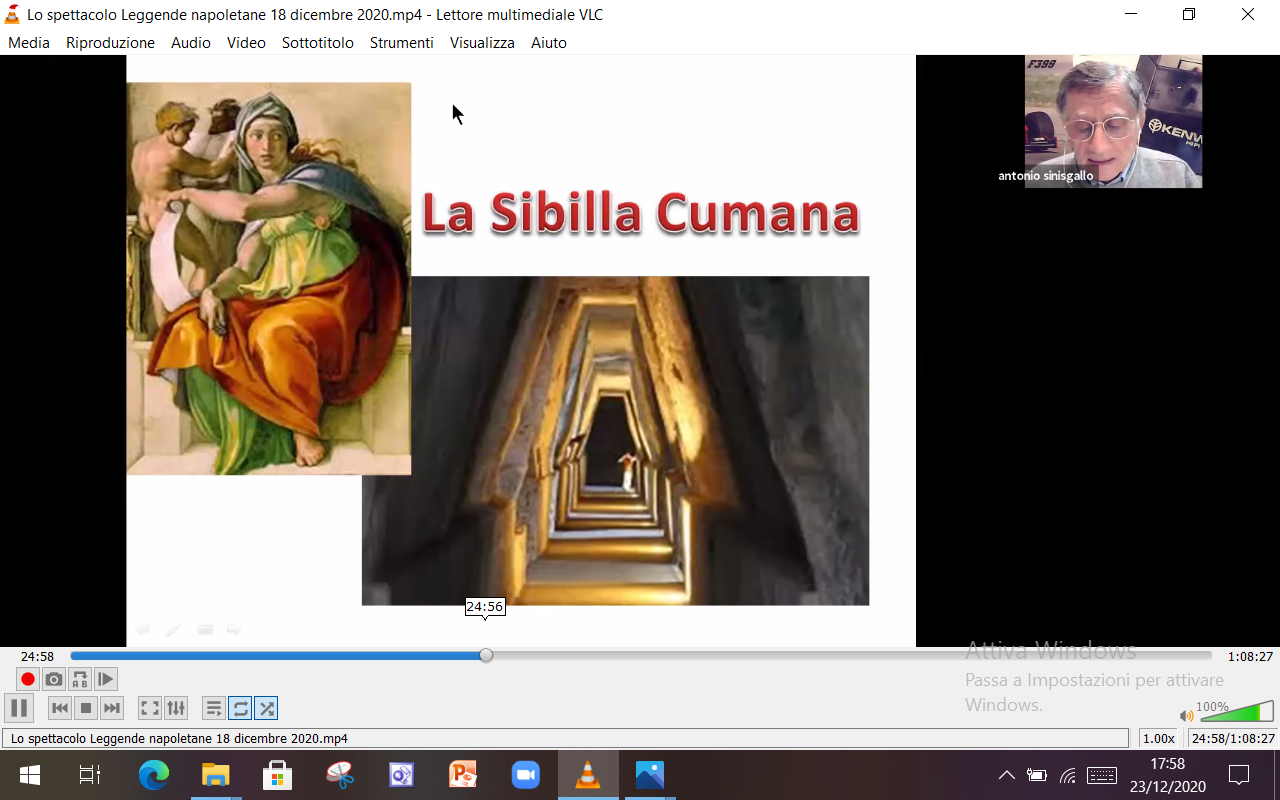Pause the video playback

[x=18, y=708]
